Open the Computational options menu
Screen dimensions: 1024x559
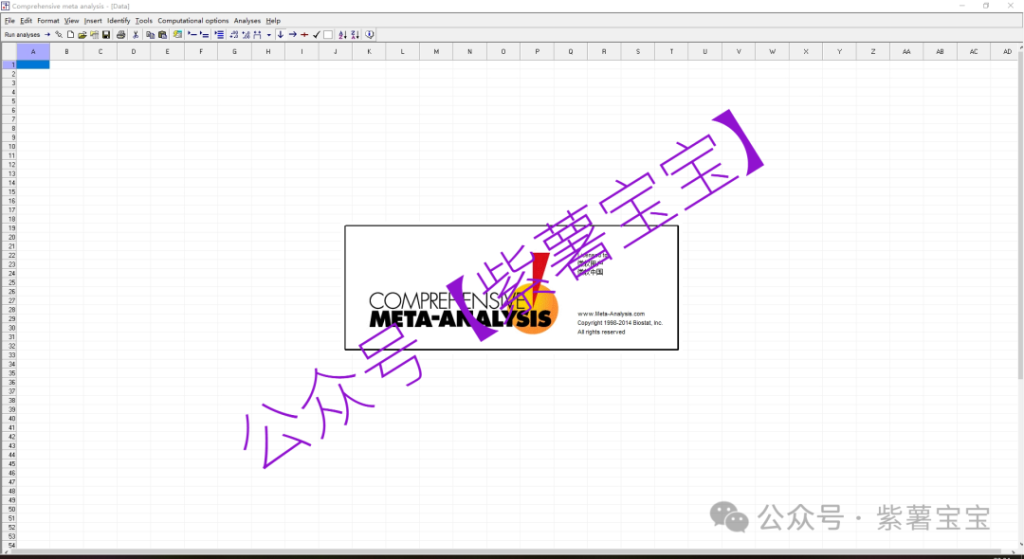pyautogui.click(x=193, y=20)
